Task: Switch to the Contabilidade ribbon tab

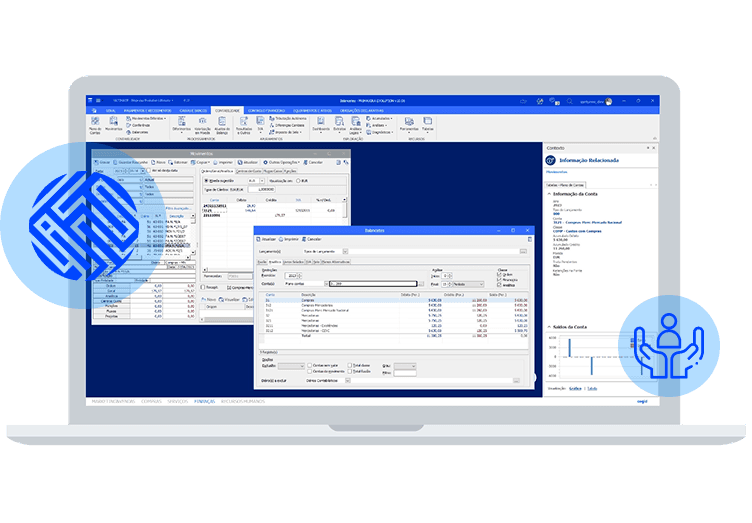Action: click(x=227, y=111)
